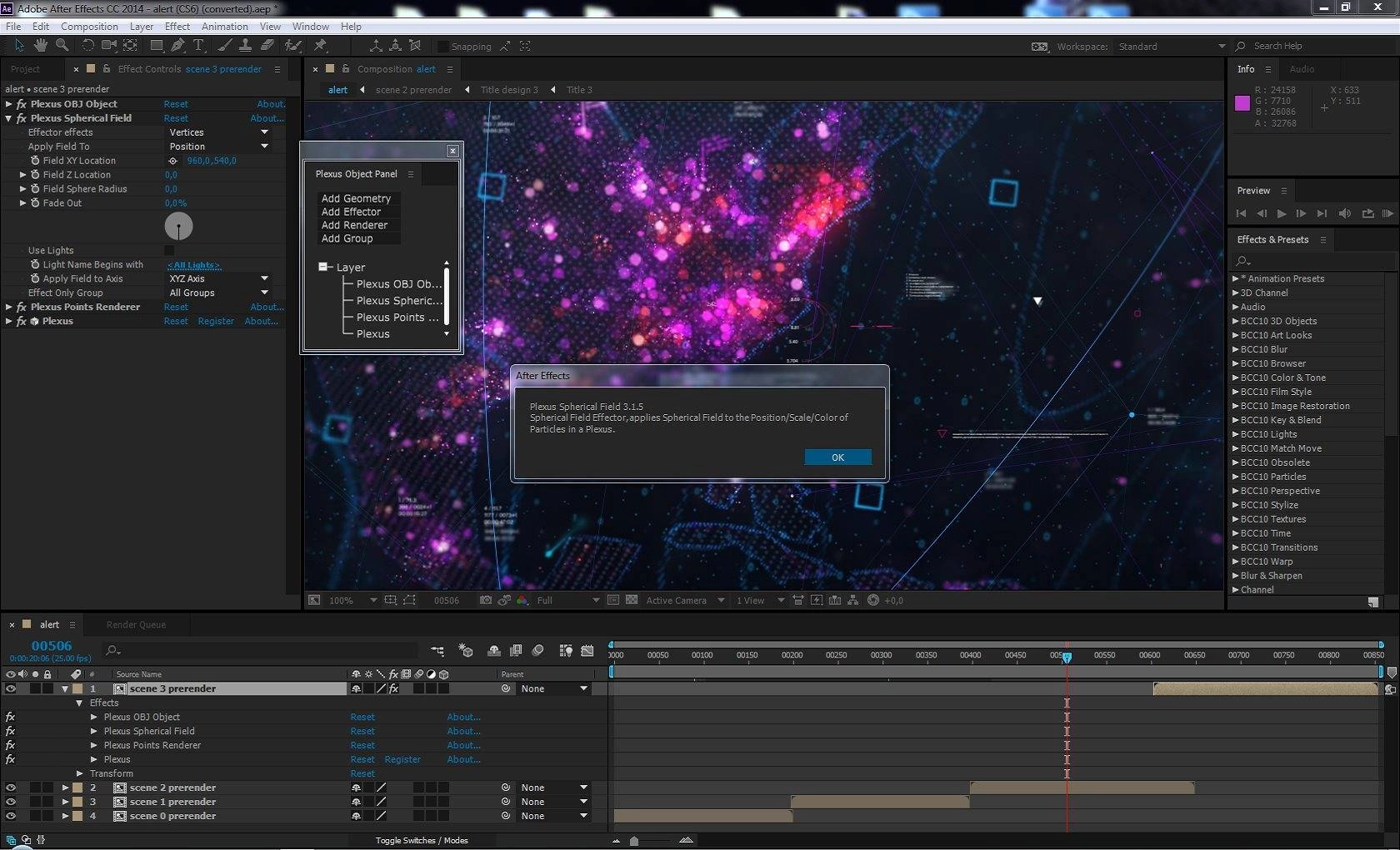Select the Pan Behind anchor point tool
Screen dimensions: 1400x850
pos(131,45)
